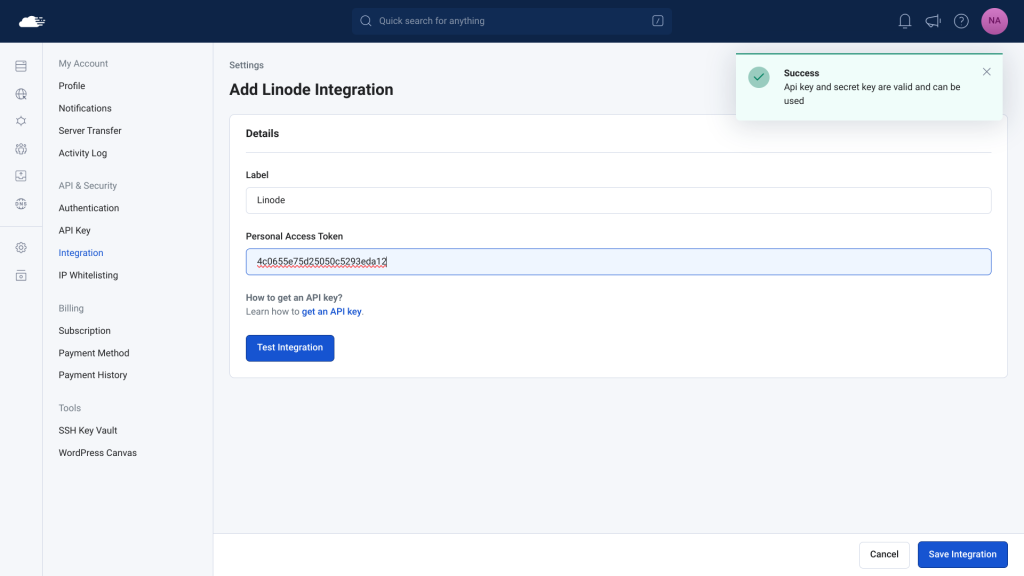Open the NA user avatar menu
The height and width of the screenshot is (576, 1024).
[994, 21]
